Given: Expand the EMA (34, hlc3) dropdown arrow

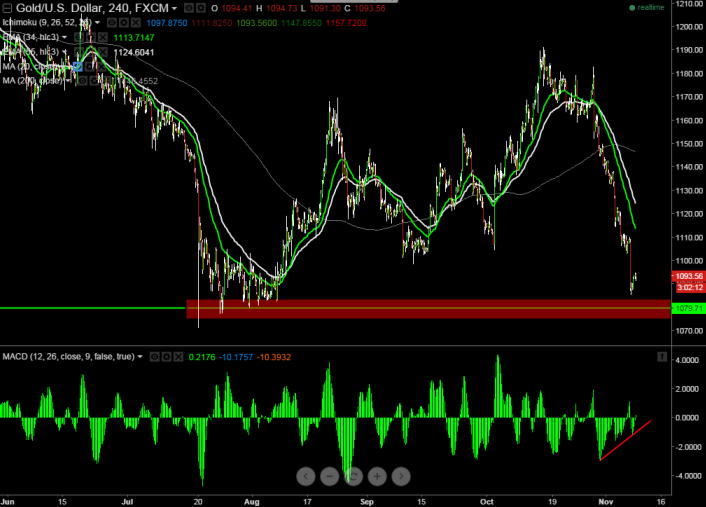Looking at the screenshot, I should pyautogui.click(x=64, y=37).
